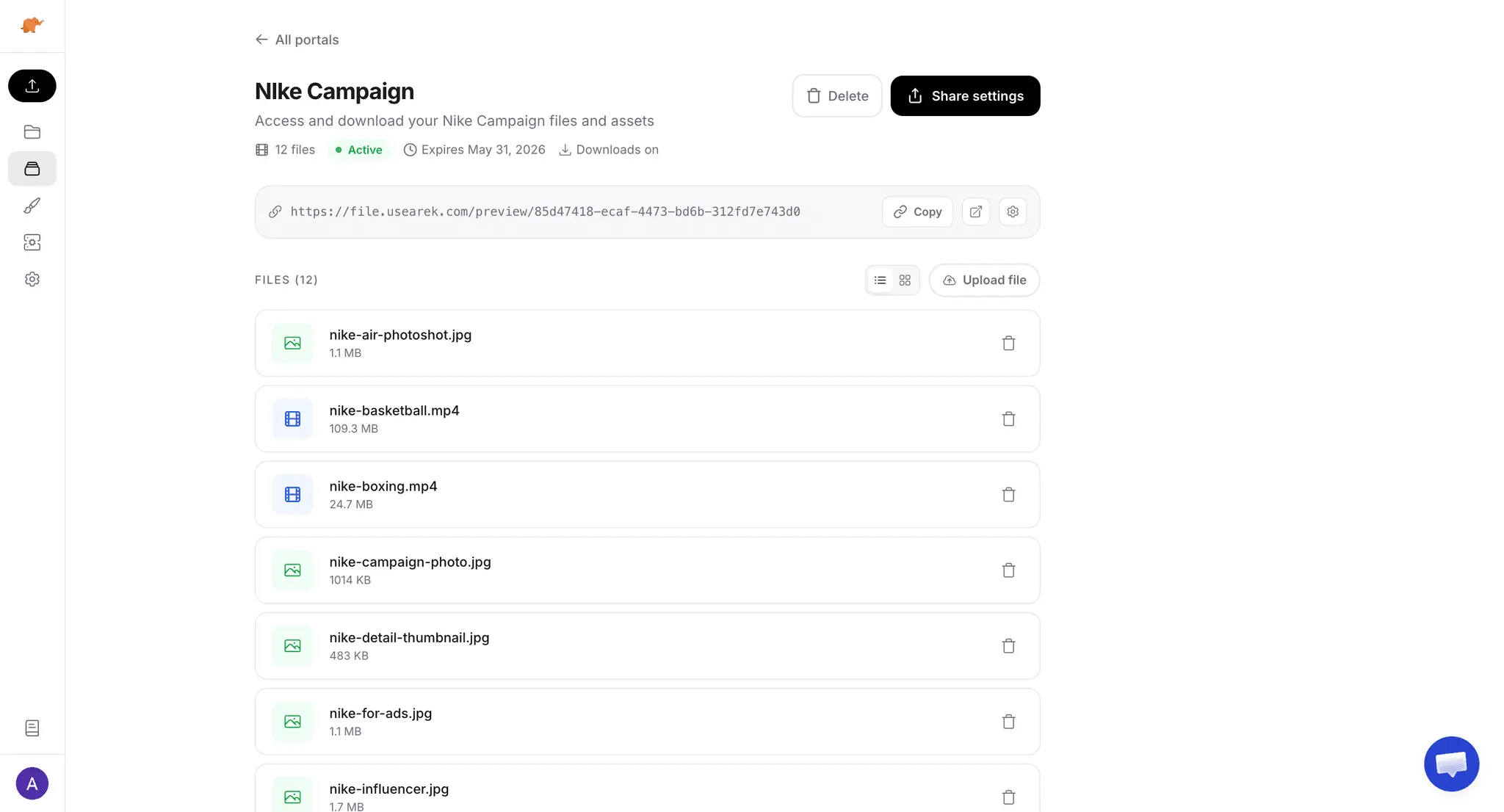Open portal link in new tab icon
The width and height of the screenshot is (1504, 812).
click(976, 212)
